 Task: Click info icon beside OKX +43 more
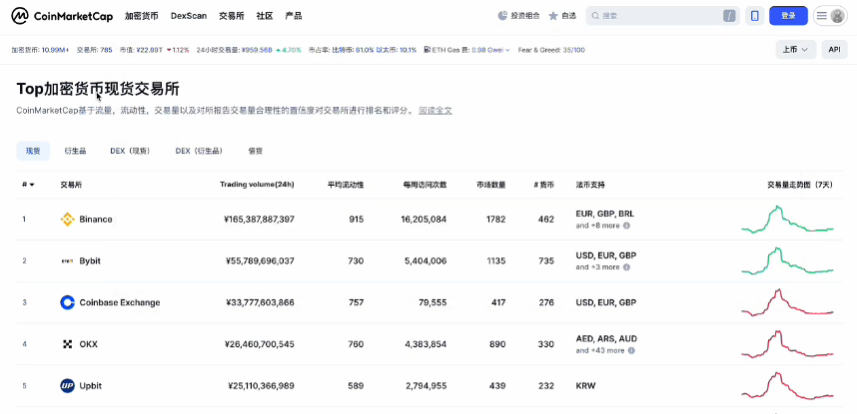631,350
